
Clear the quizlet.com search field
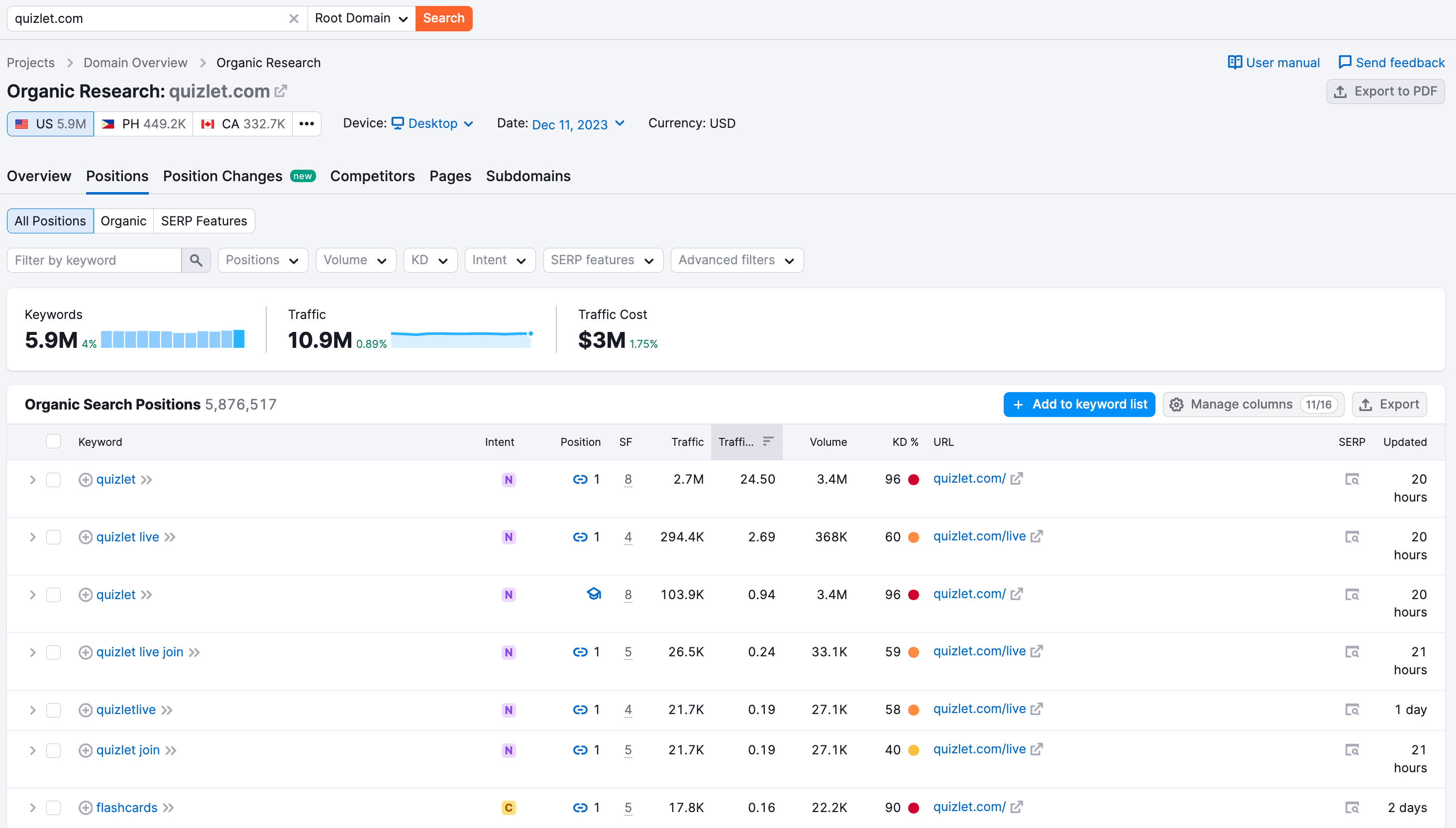tap(294, 19)
